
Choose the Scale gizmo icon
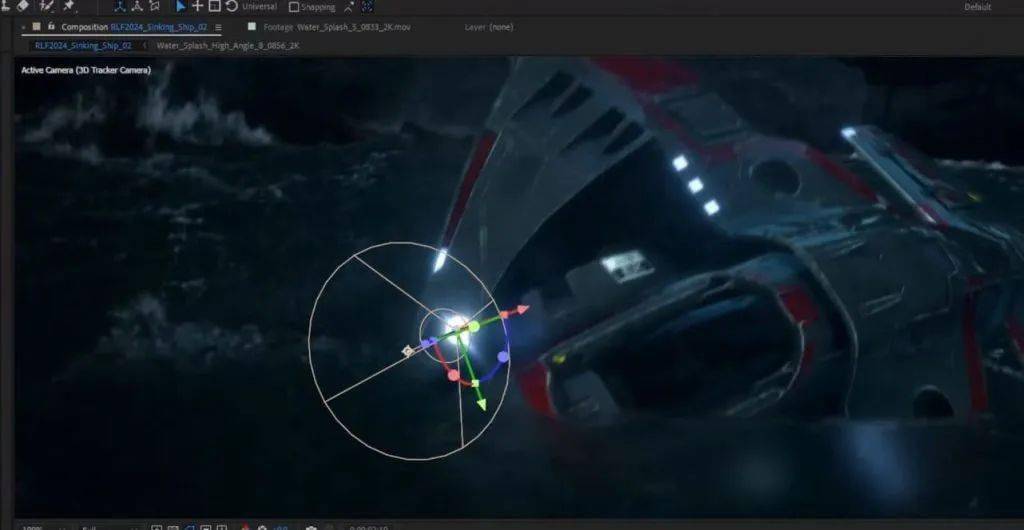(x=214, y=6)
